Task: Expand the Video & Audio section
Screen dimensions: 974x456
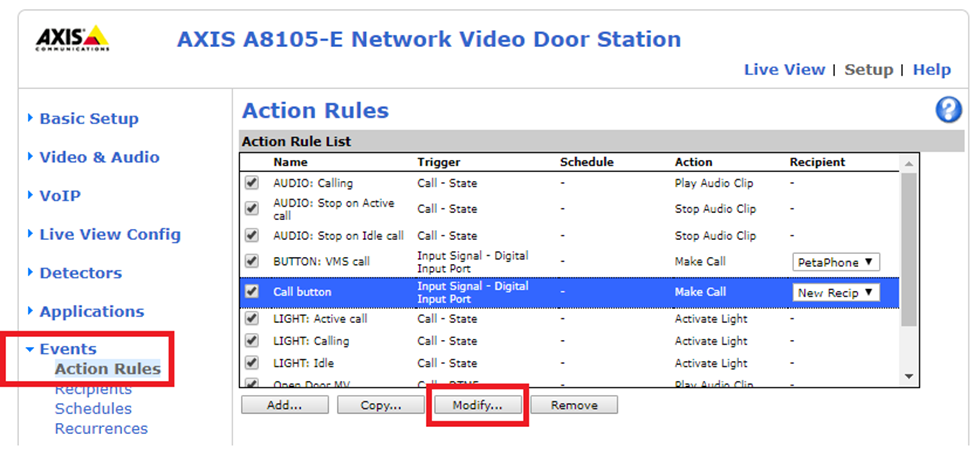Action: (x=98, y=157)
